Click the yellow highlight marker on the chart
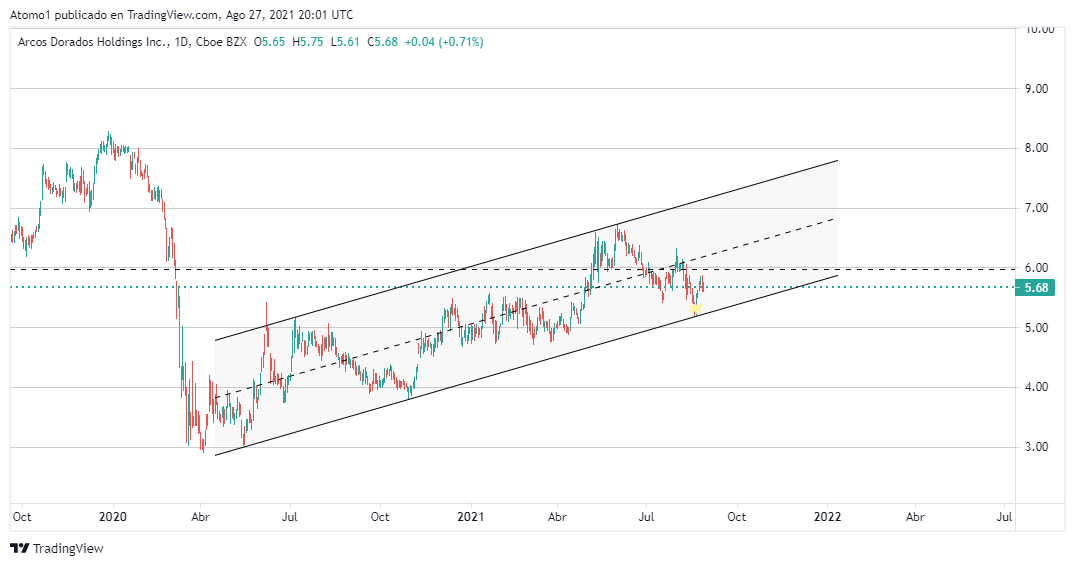This screenshot has height=566, width=1075. pyautogui.click(x=695, y=308)
